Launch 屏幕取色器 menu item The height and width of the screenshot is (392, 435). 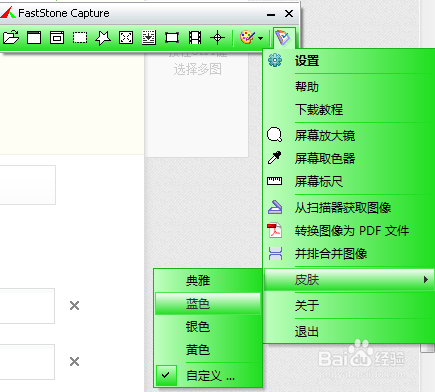click(349, 159)
